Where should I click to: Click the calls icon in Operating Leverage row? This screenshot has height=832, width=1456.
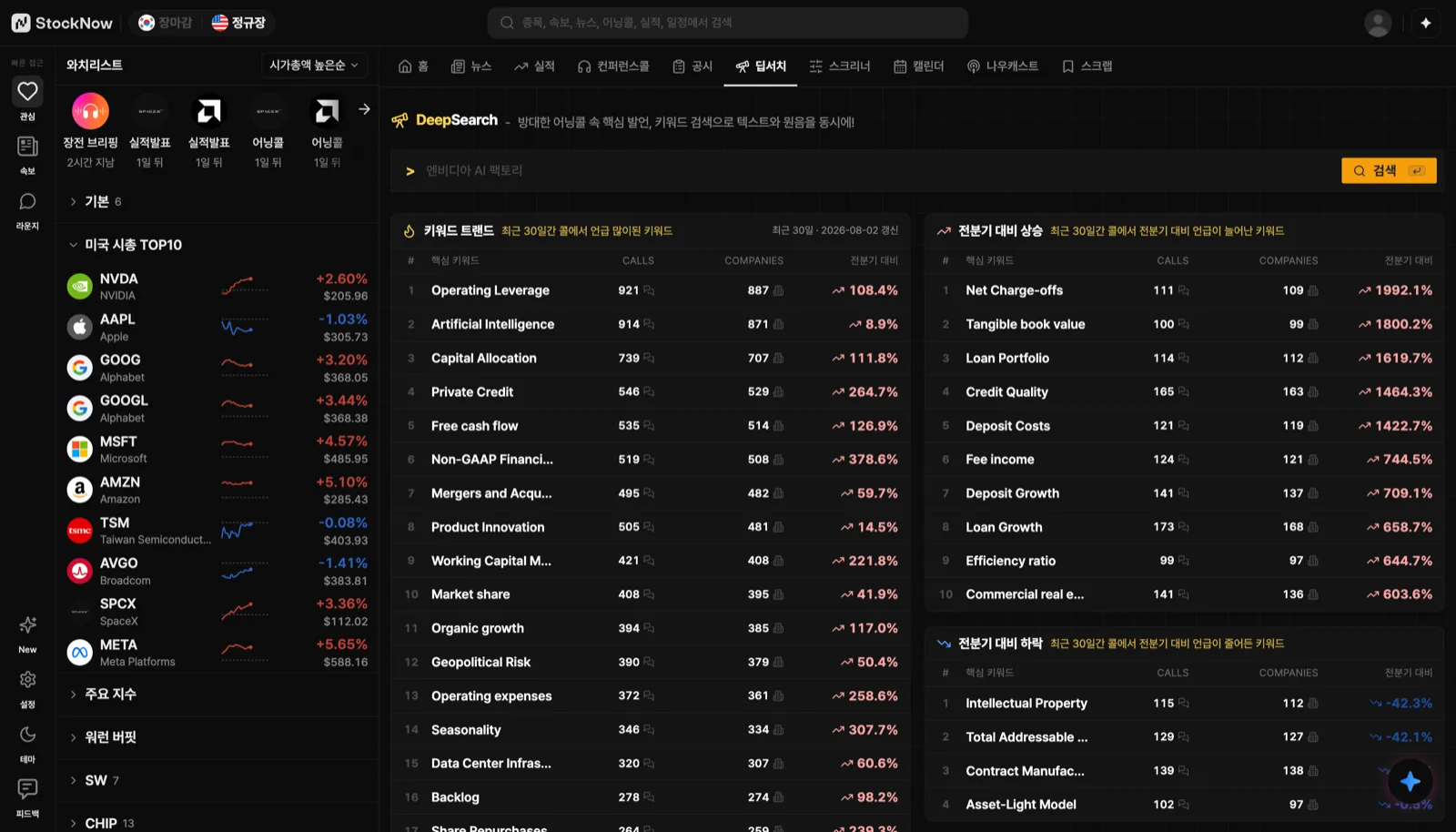click(x=649, y=290)
